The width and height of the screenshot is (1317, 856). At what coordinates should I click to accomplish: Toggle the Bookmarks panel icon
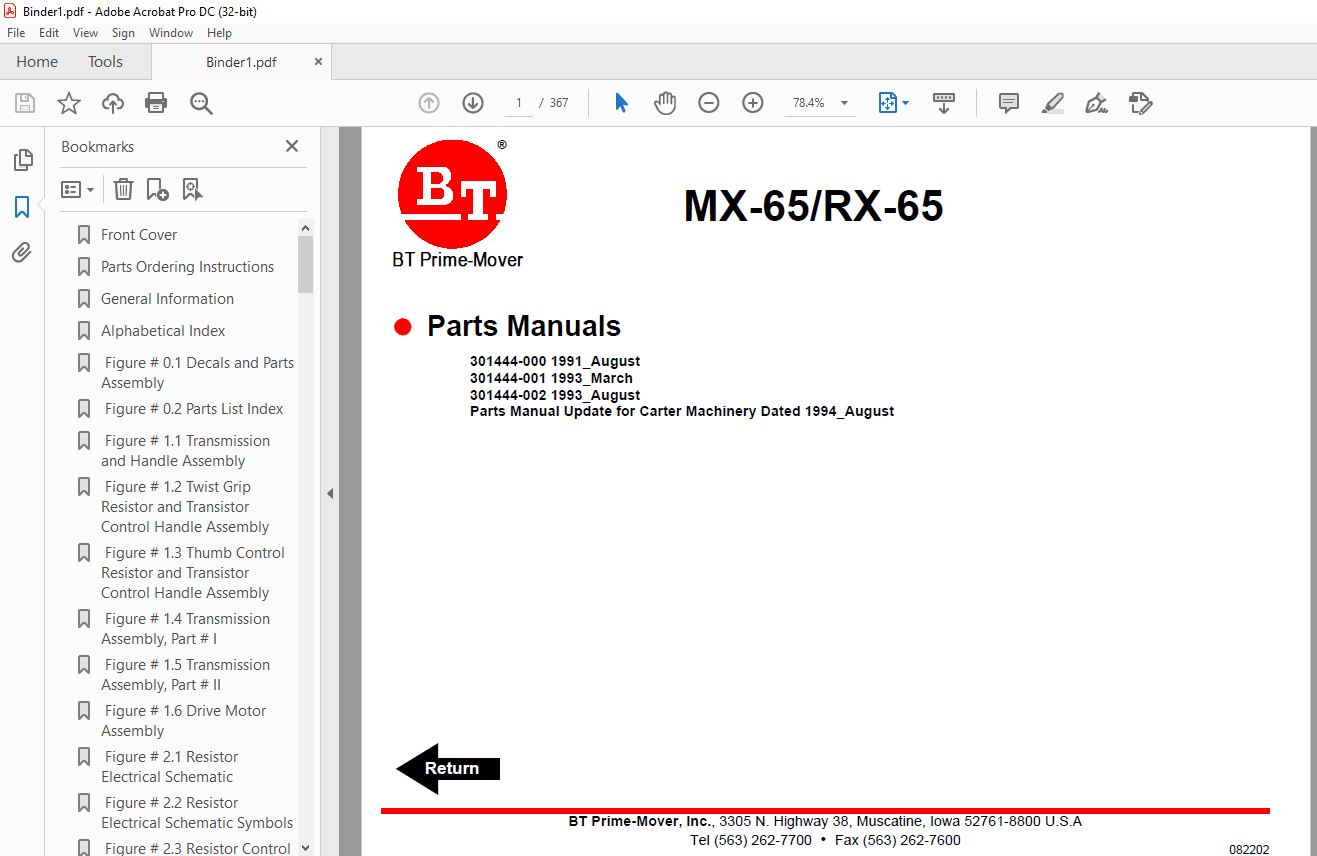point(22,207)
